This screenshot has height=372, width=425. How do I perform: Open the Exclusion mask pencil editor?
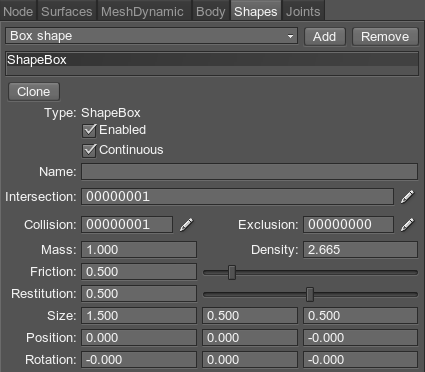point(408,225)
